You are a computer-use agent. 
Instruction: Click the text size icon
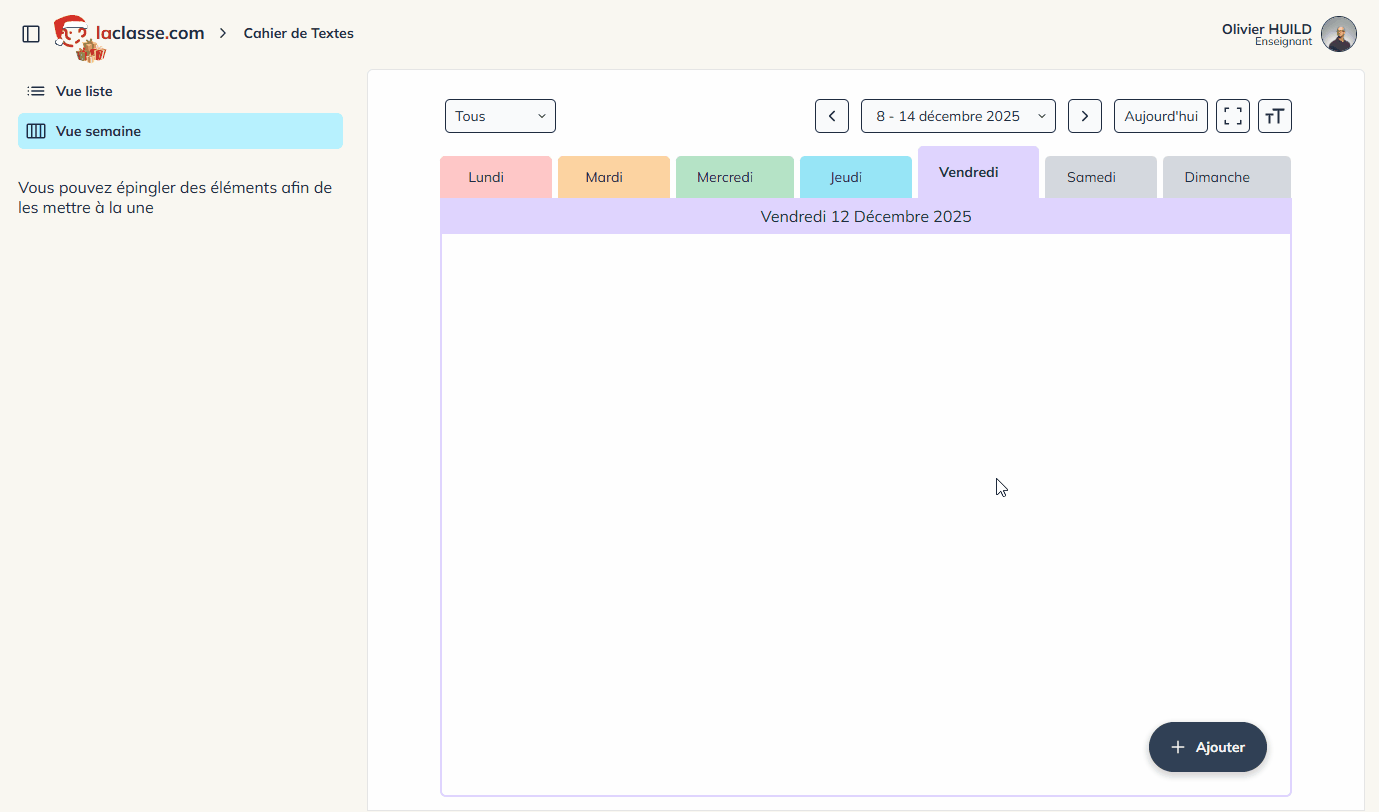[1274, 116]
